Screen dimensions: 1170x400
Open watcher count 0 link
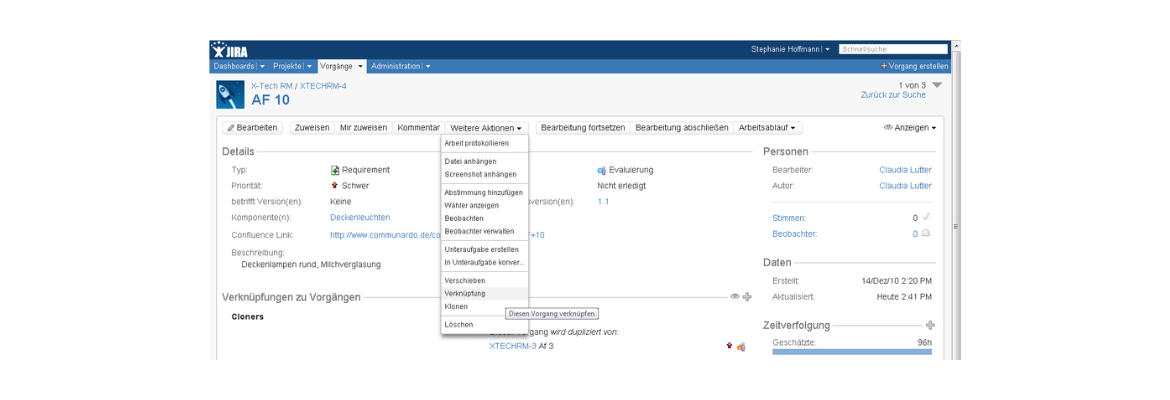(915, 234)
